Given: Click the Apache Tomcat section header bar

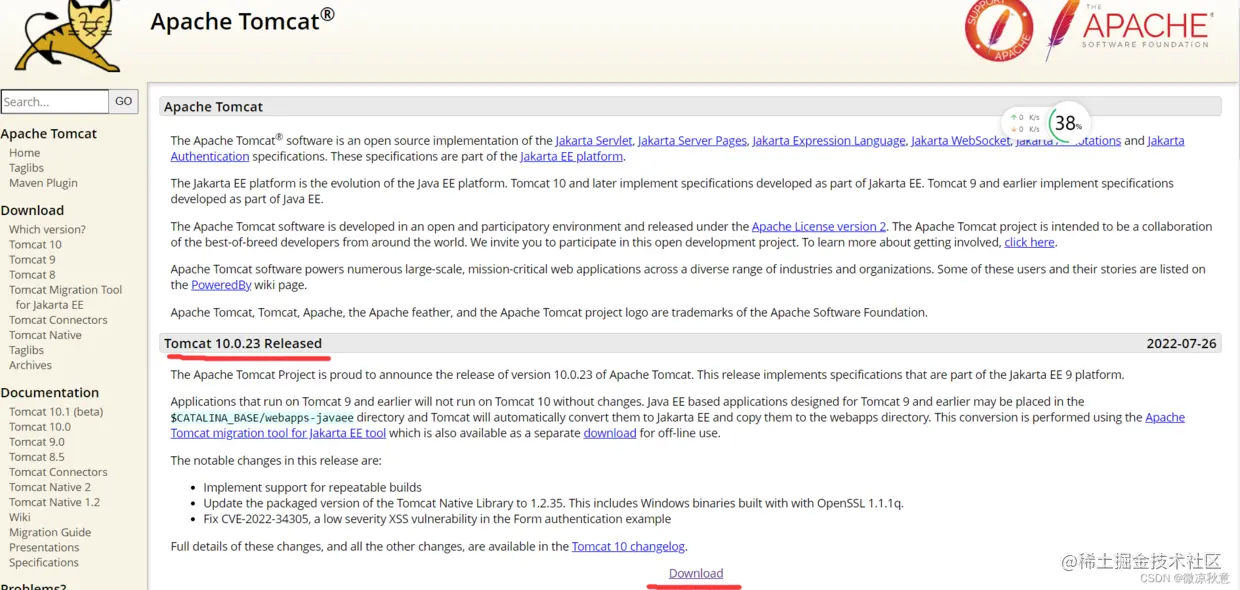Looking at the screenshot, I should 690,106.
